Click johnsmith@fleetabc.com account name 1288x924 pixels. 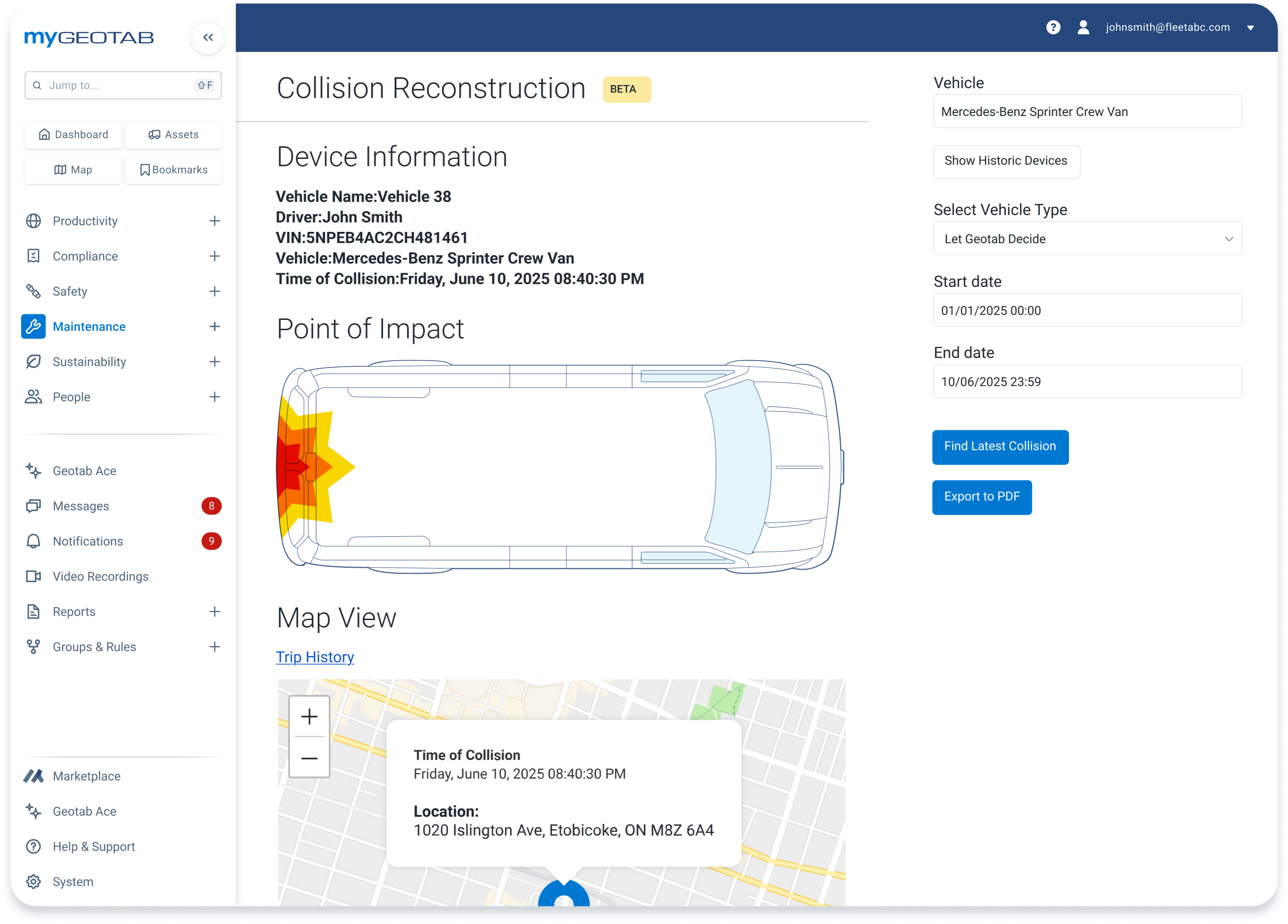(1168, 27)
